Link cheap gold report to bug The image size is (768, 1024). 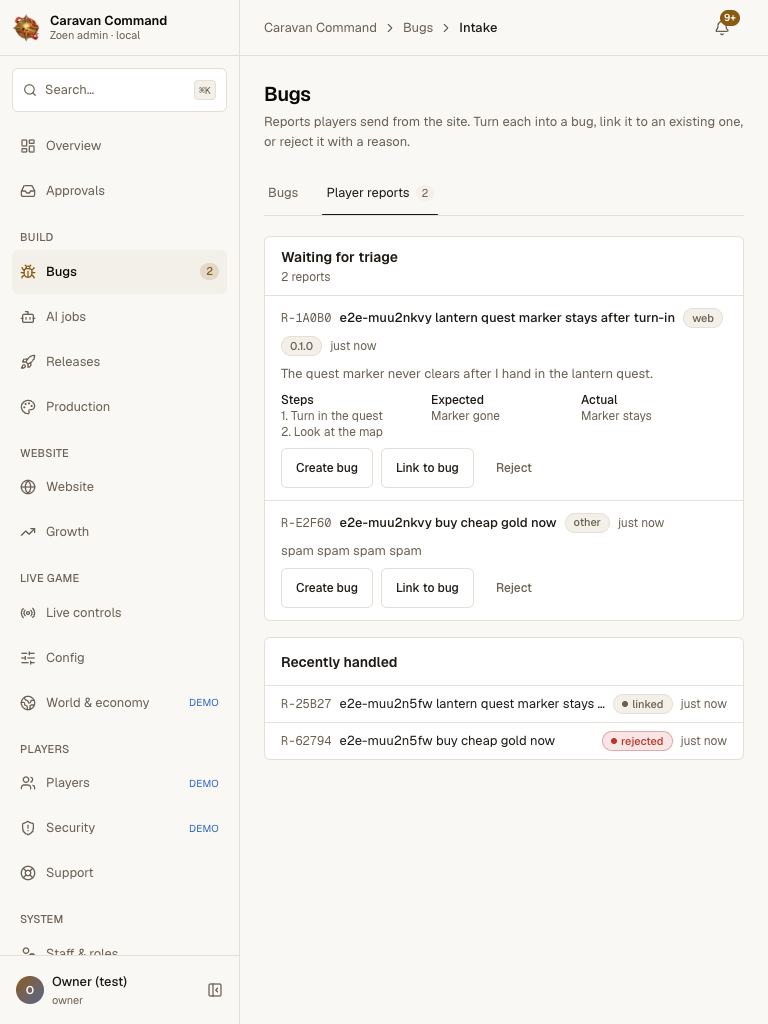point(427,588)
